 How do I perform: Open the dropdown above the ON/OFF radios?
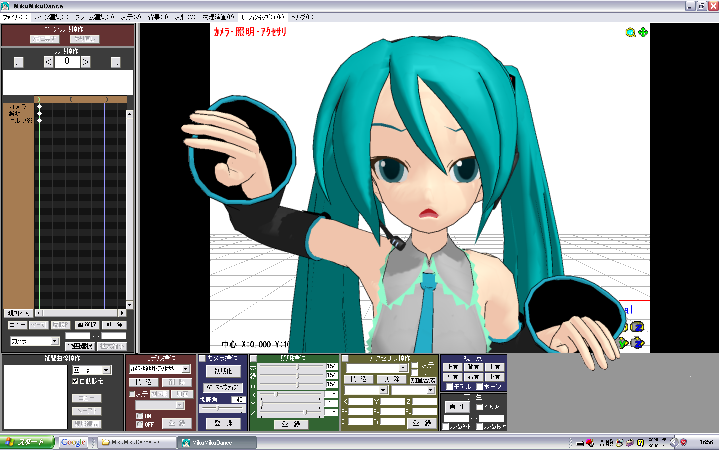[160, 405]
